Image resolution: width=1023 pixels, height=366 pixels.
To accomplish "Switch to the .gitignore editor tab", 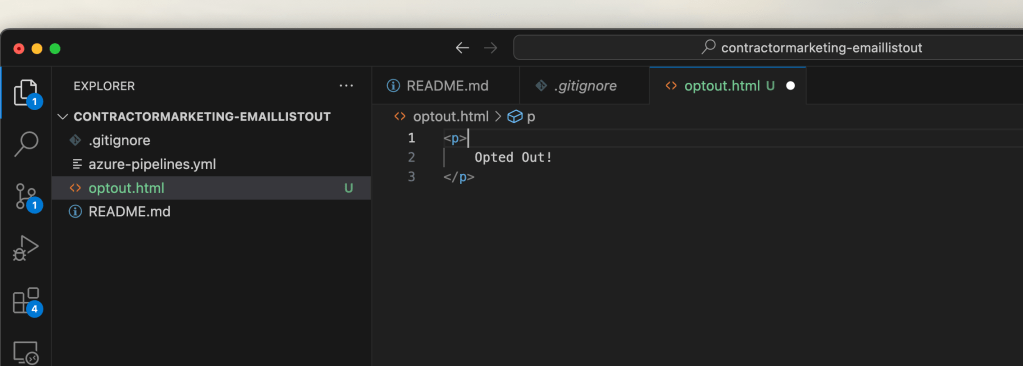I will click(x=585, y=85).
